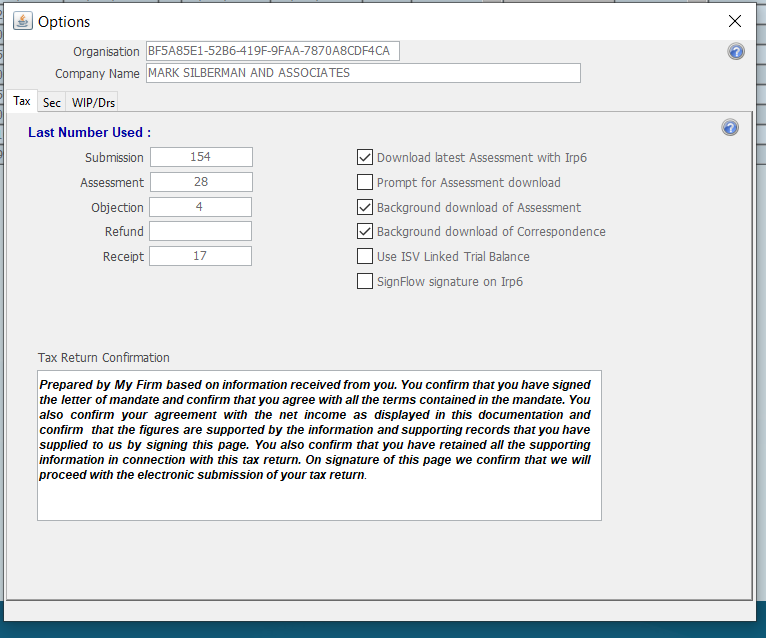766x638 pixels.
Task: Click the Submission number field
Action: [200, 157]
